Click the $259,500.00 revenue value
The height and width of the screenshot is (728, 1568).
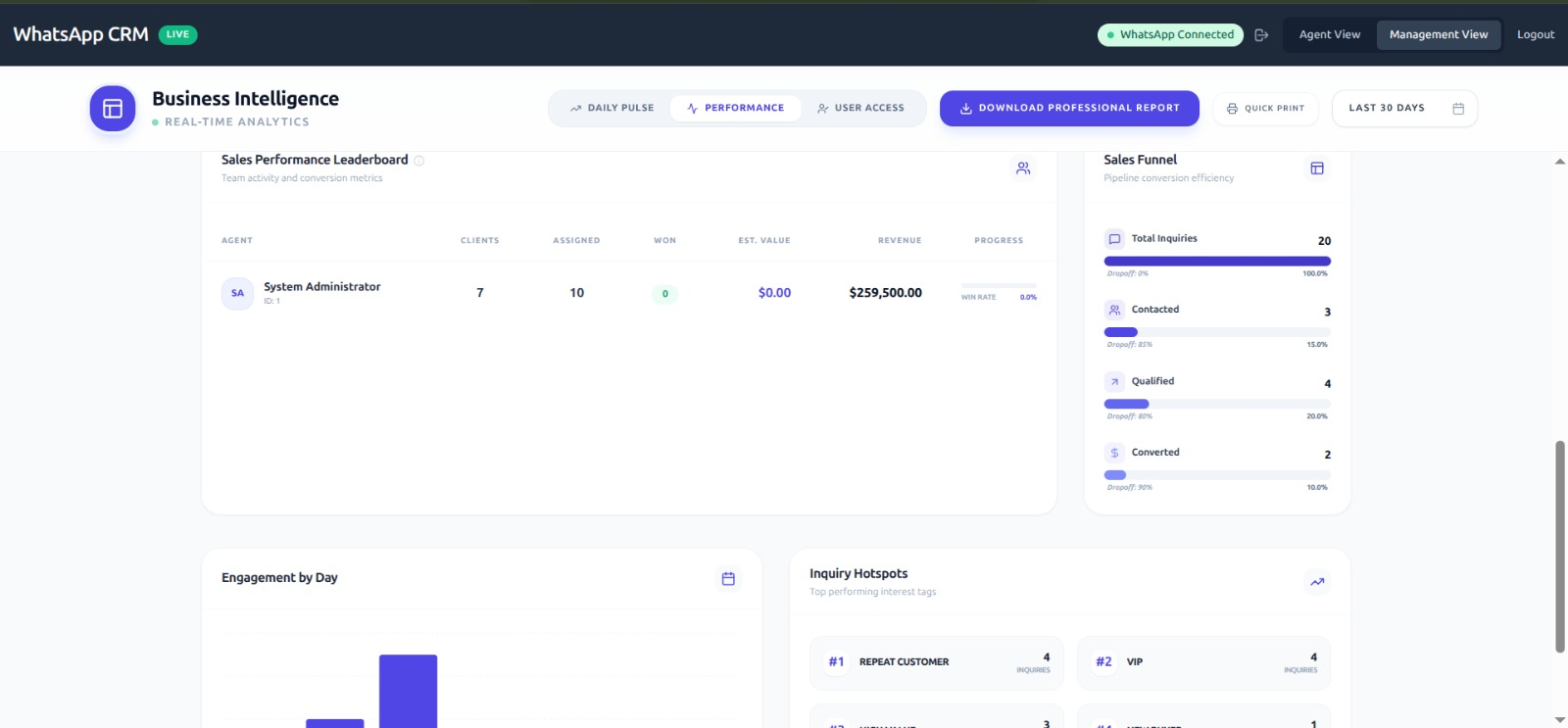click(885, 293)
